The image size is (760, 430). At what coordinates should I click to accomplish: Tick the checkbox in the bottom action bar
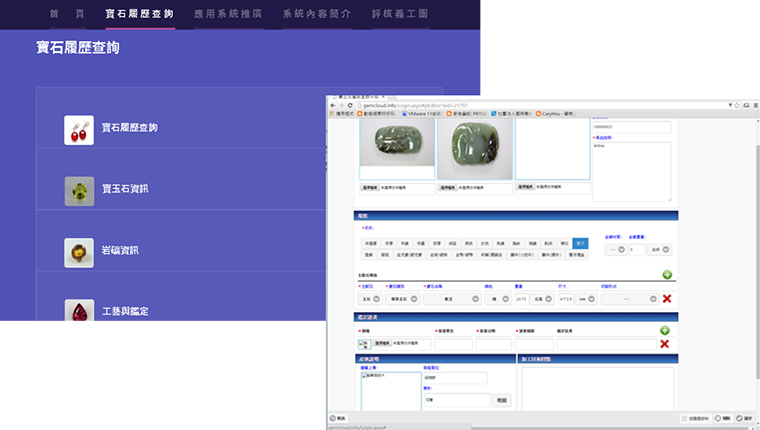coord(684,418)
